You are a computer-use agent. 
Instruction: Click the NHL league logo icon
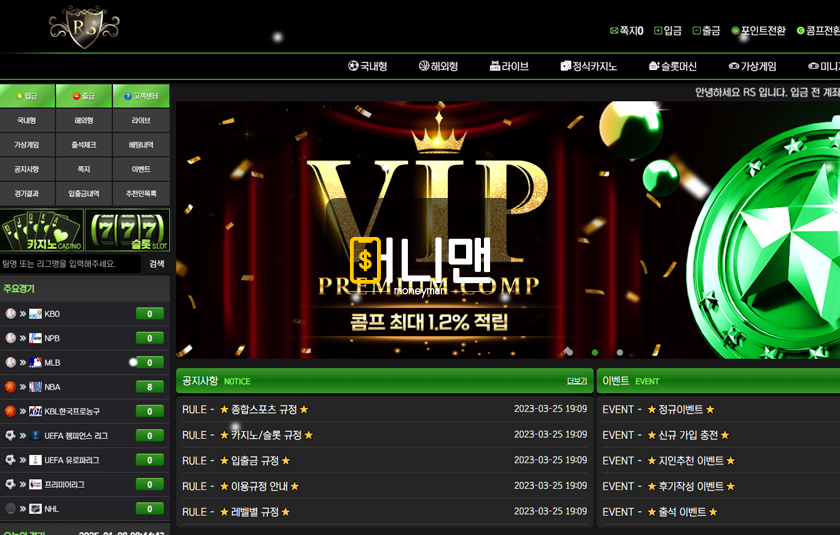tap(35, 509)
